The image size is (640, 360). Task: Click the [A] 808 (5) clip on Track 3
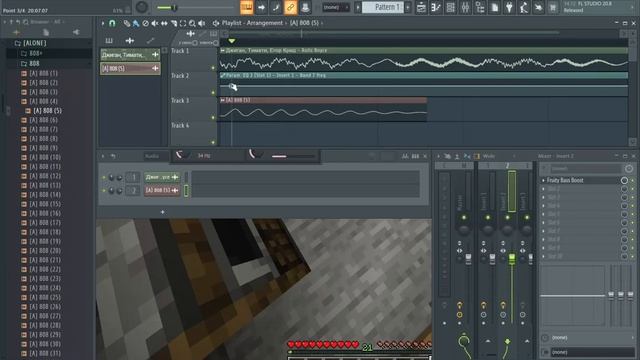[323, 110]
